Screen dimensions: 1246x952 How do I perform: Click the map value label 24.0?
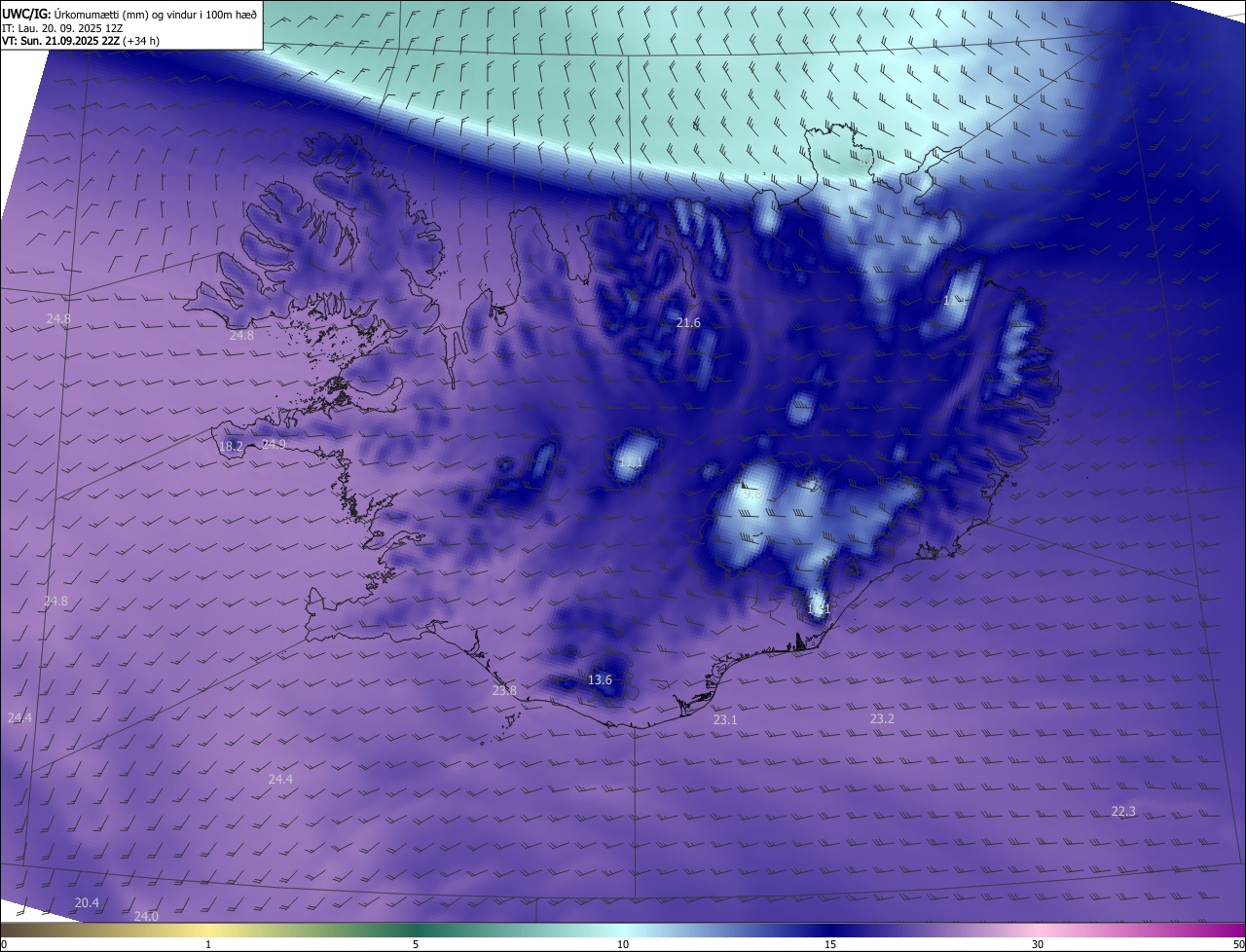click(146, 916)
